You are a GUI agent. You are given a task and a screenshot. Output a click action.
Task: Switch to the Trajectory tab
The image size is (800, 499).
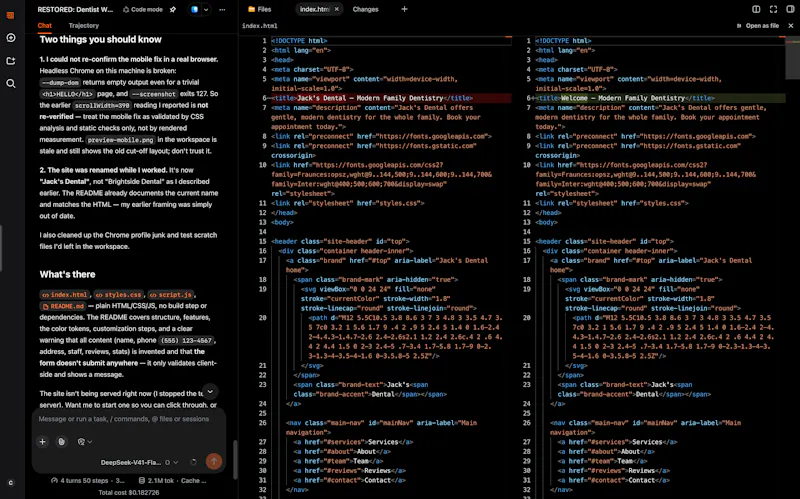(x=84, y=26)
